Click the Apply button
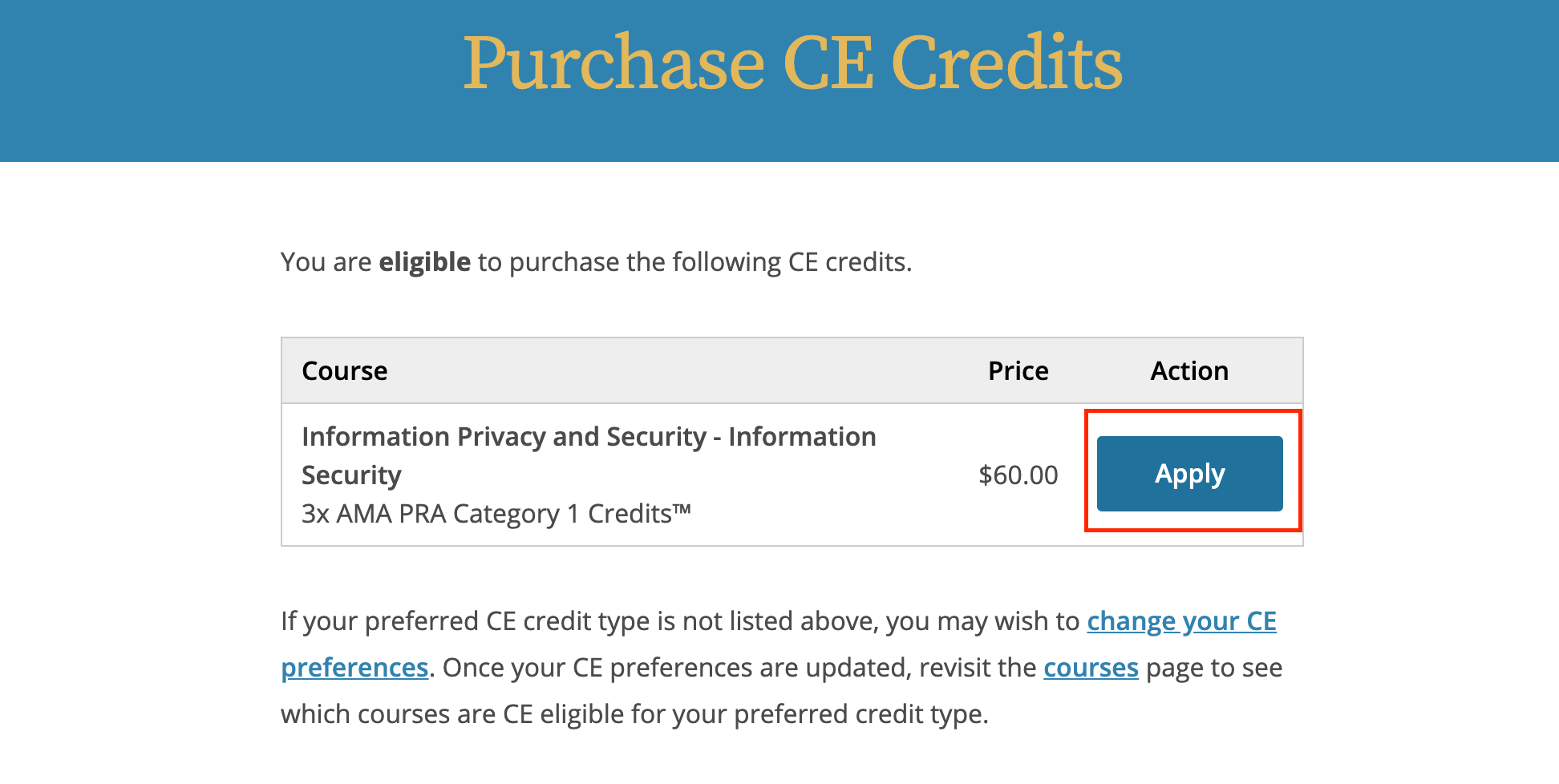Image resolution: width=1559 pixels, height=784 pixels. point(1189,474)
